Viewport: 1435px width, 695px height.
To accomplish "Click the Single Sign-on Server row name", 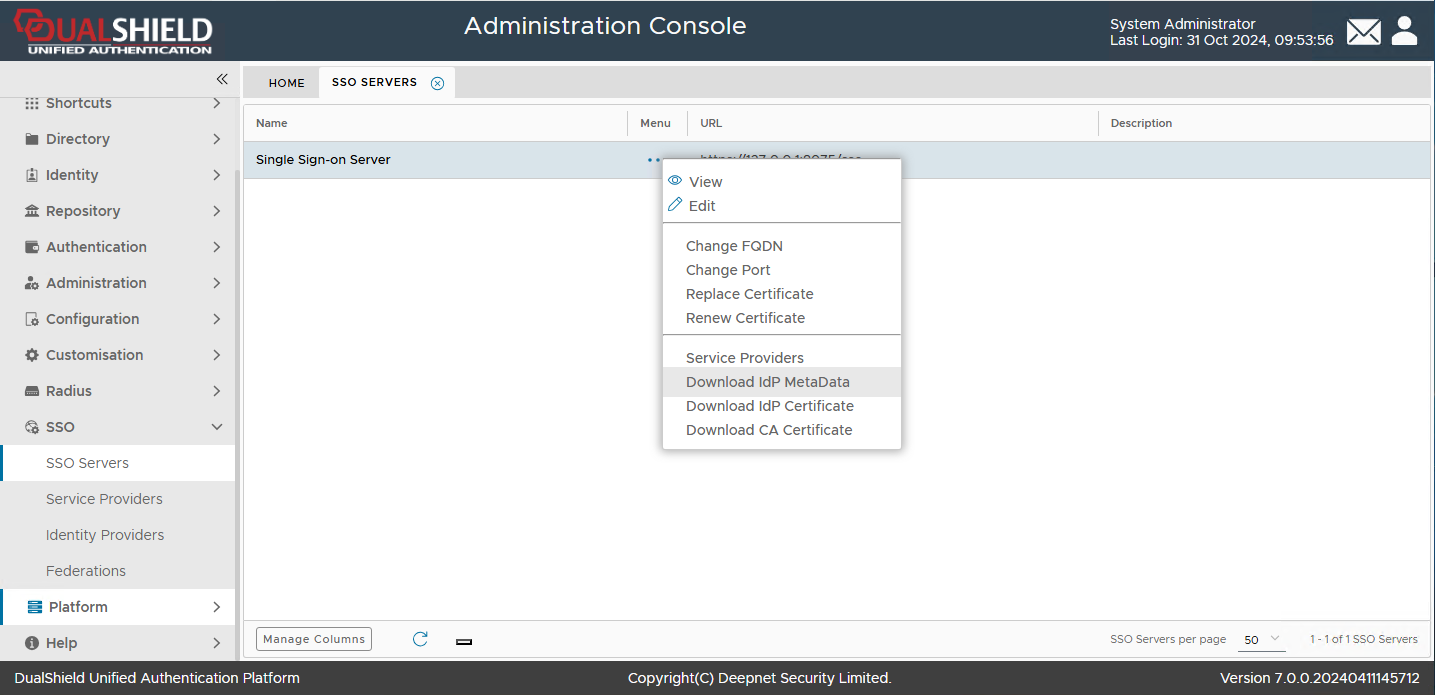I will 323,160.
